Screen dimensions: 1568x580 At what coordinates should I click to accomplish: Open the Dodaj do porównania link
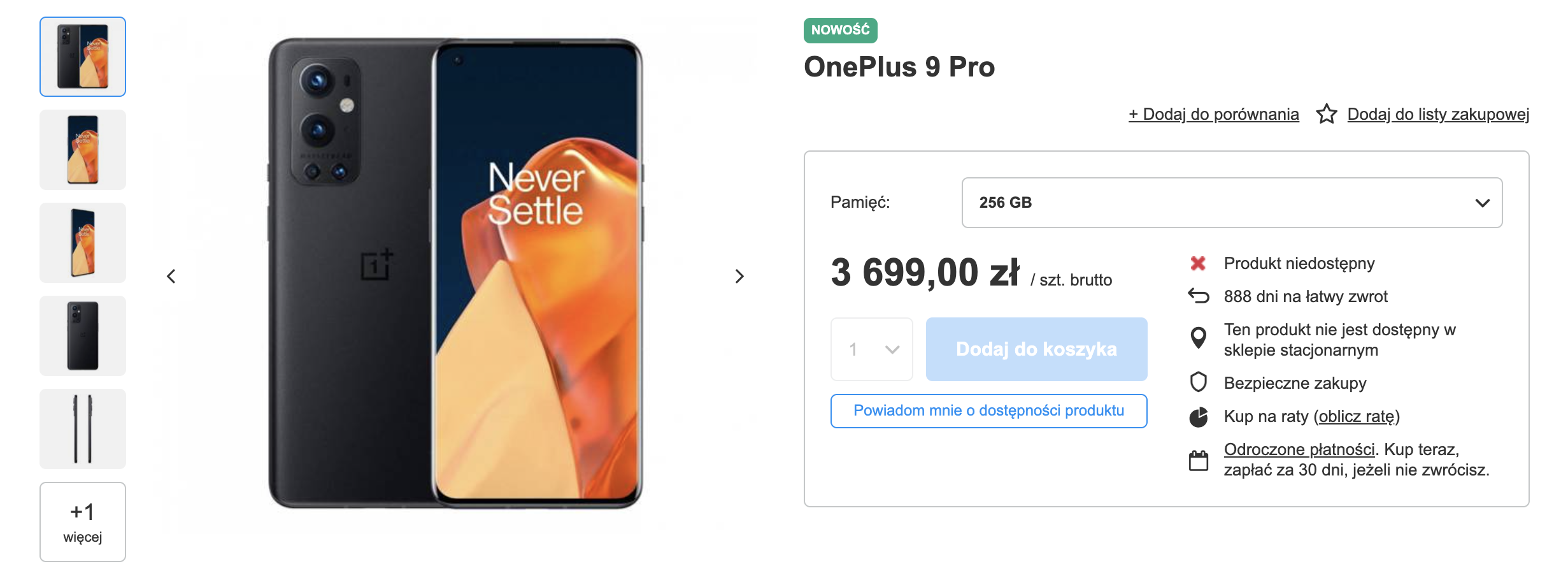(x=1213, y=114)
